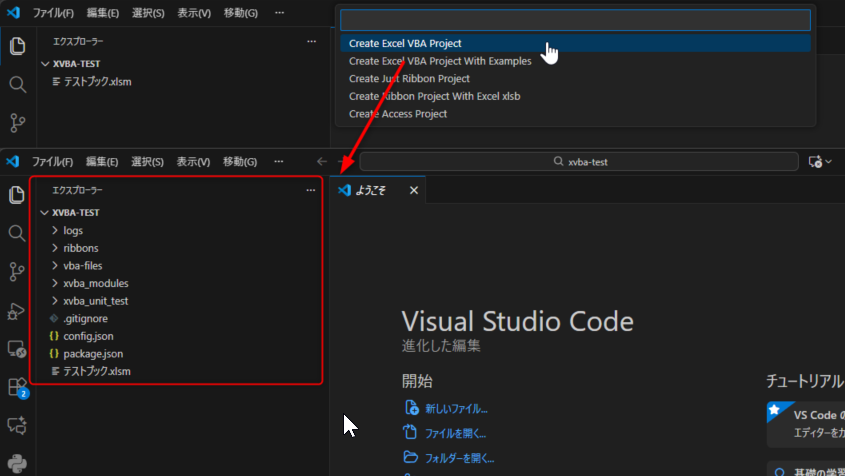The width and height of the screenshot is (845, 476).
Task: Click VS Code logo in lower window
Action: coord(13,161)
